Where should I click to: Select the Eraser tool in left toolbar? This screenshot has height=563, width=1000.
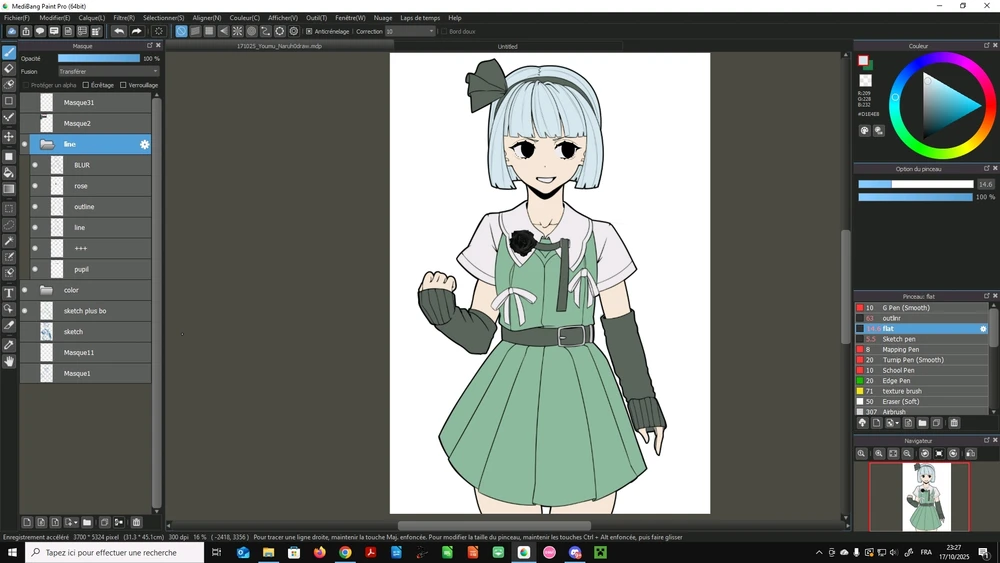tap(9, 68)
